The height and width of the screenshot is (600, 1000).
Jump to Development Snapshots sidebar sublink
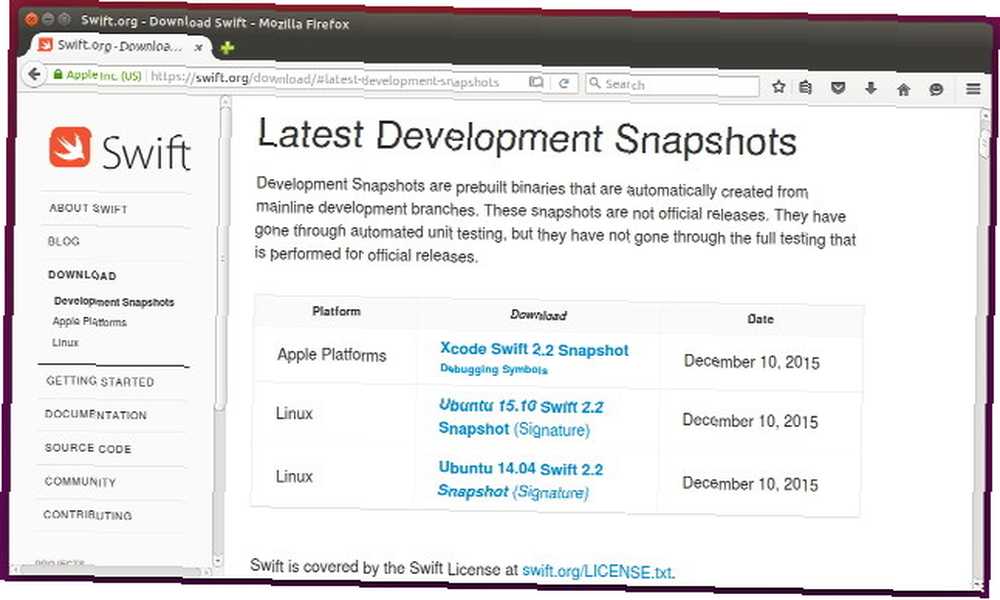[x=114, y=302]
